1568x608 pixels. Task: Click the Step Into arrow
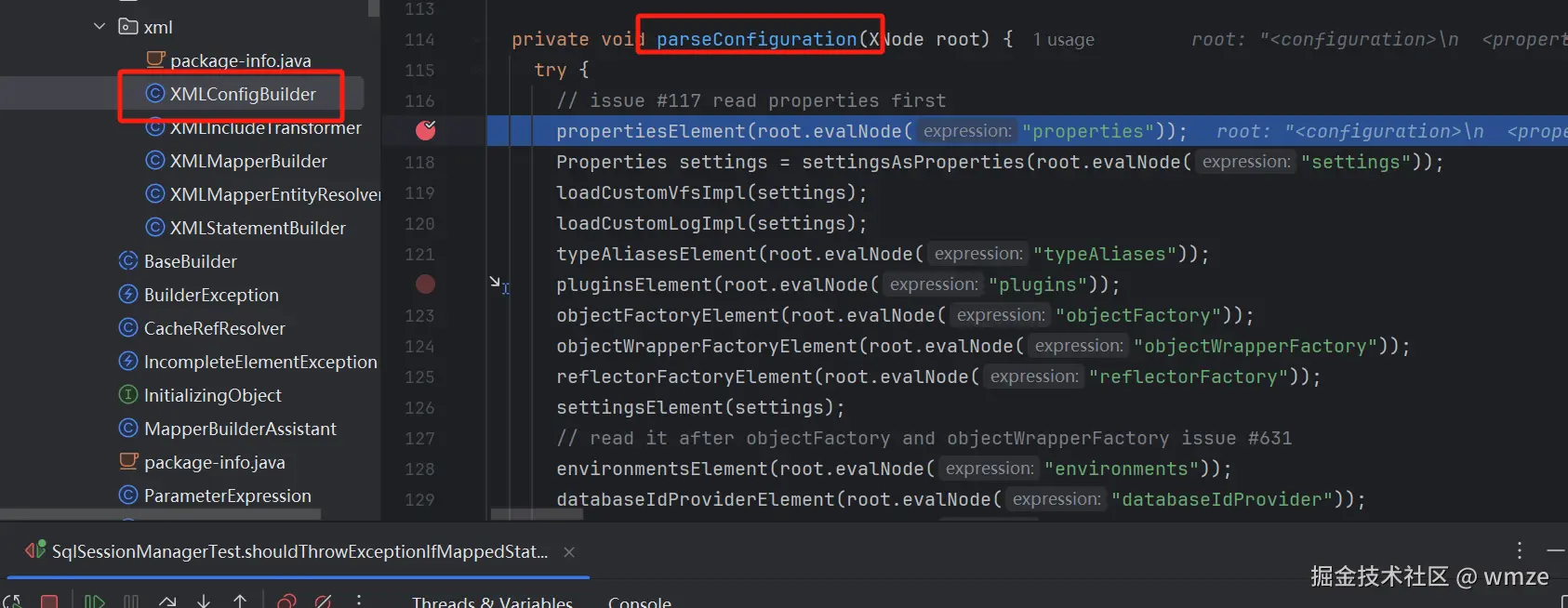(x=204, y=602)
